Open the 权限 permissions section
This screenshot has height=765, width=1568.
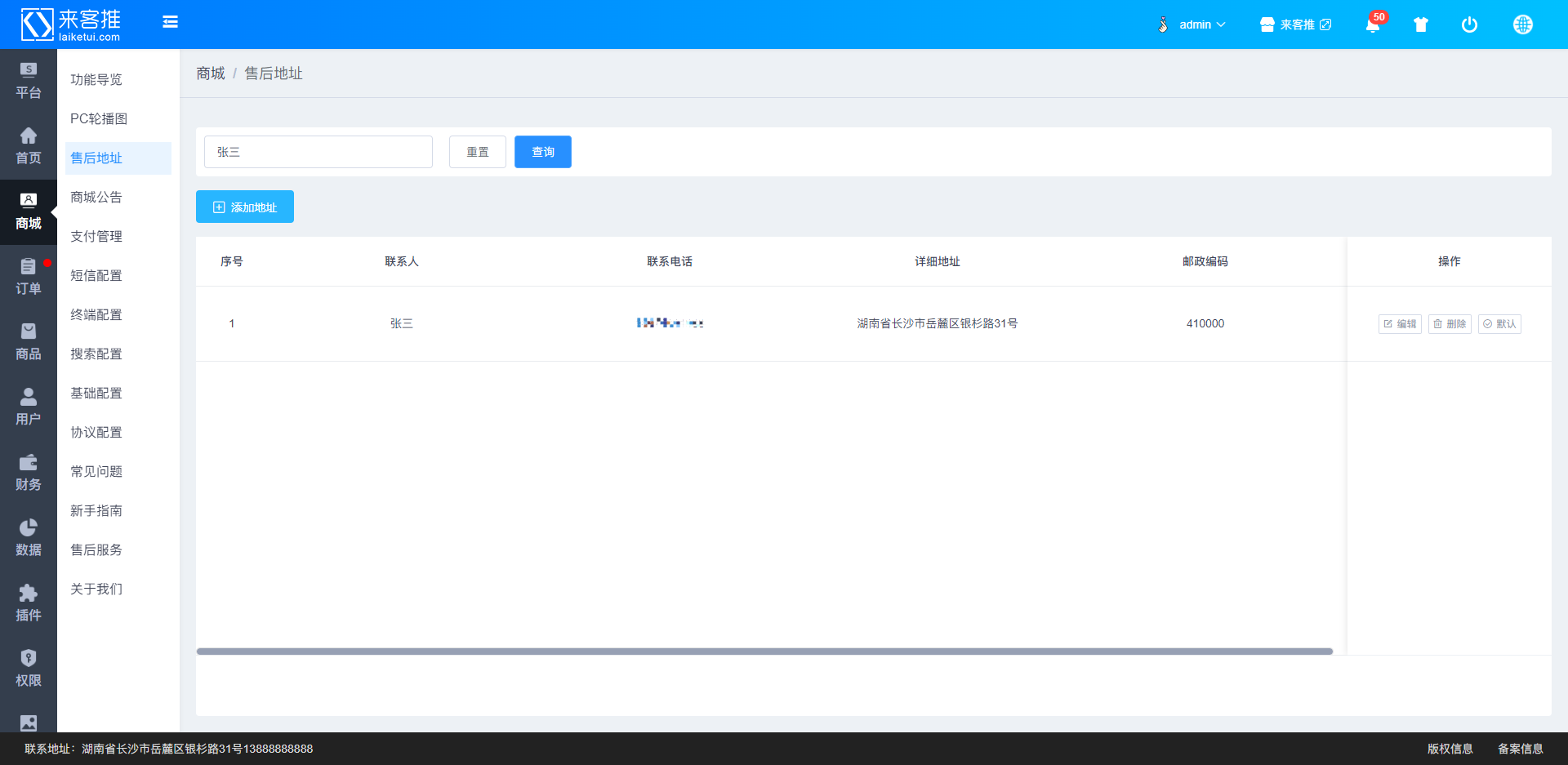(x=29, y=669)
